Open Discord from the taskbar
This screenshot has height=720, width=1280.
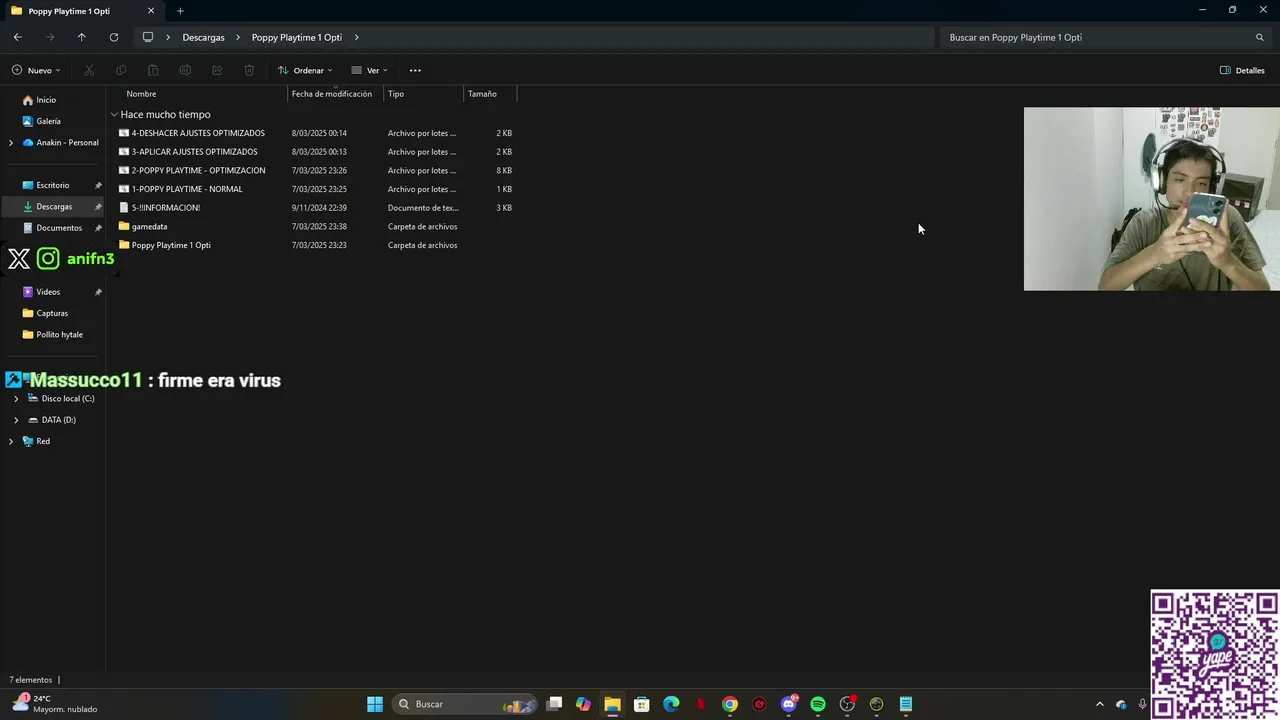tap(789, 704)
